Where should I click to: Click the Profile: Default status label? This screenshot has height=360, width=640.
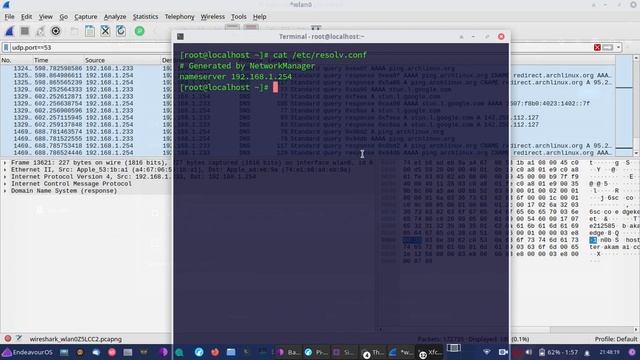pyautogui.click(x=616, y=339)
